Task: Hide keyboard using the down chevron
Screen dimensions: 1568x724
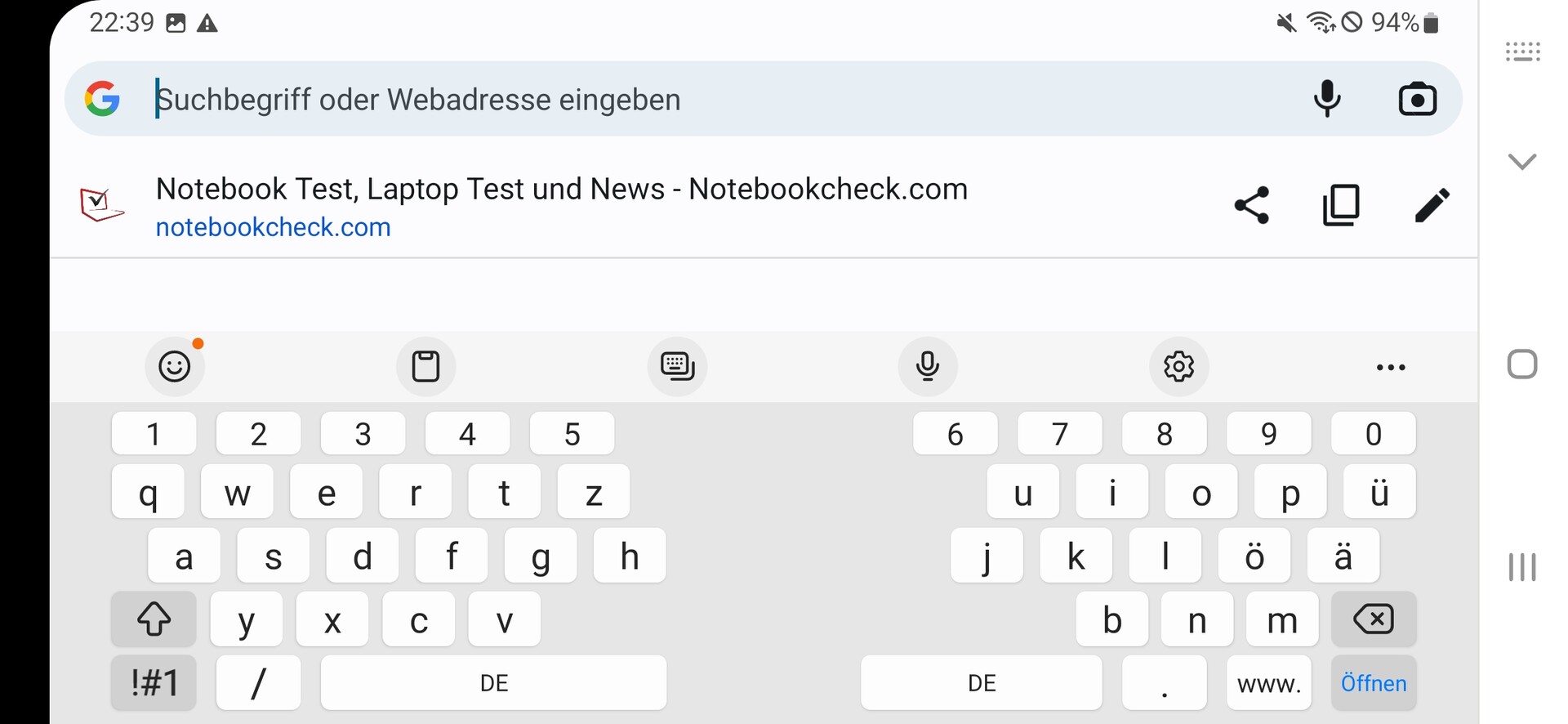Action: [x=1522, y=161]
